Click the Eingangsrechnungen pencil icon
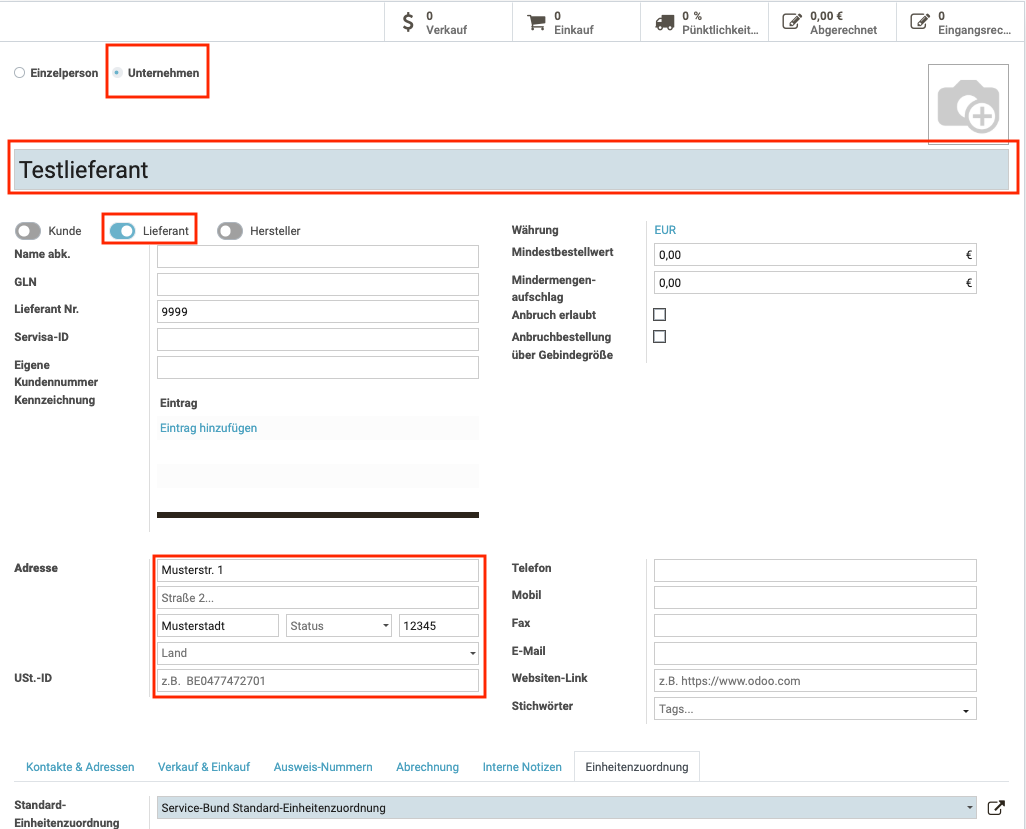This screenshot has width=1026, height=829. point(920,22)
